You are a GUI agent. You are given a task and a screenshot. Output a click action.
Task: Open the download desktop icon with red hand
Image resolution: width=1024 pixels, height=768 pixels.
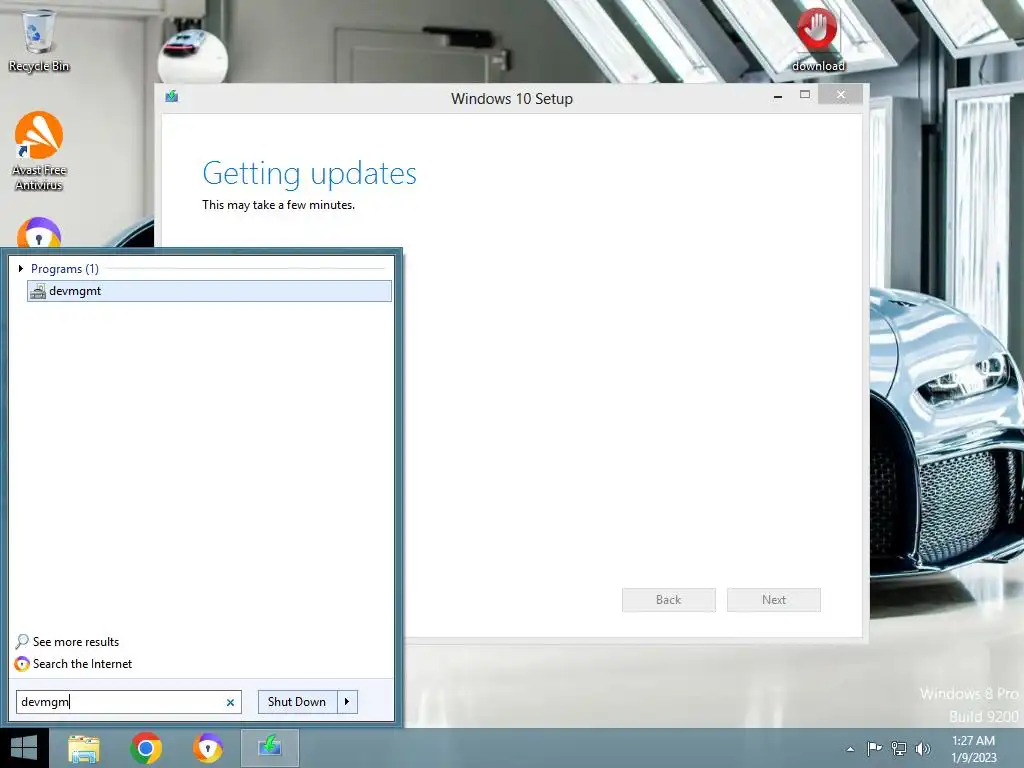click(x=818, y=39)
